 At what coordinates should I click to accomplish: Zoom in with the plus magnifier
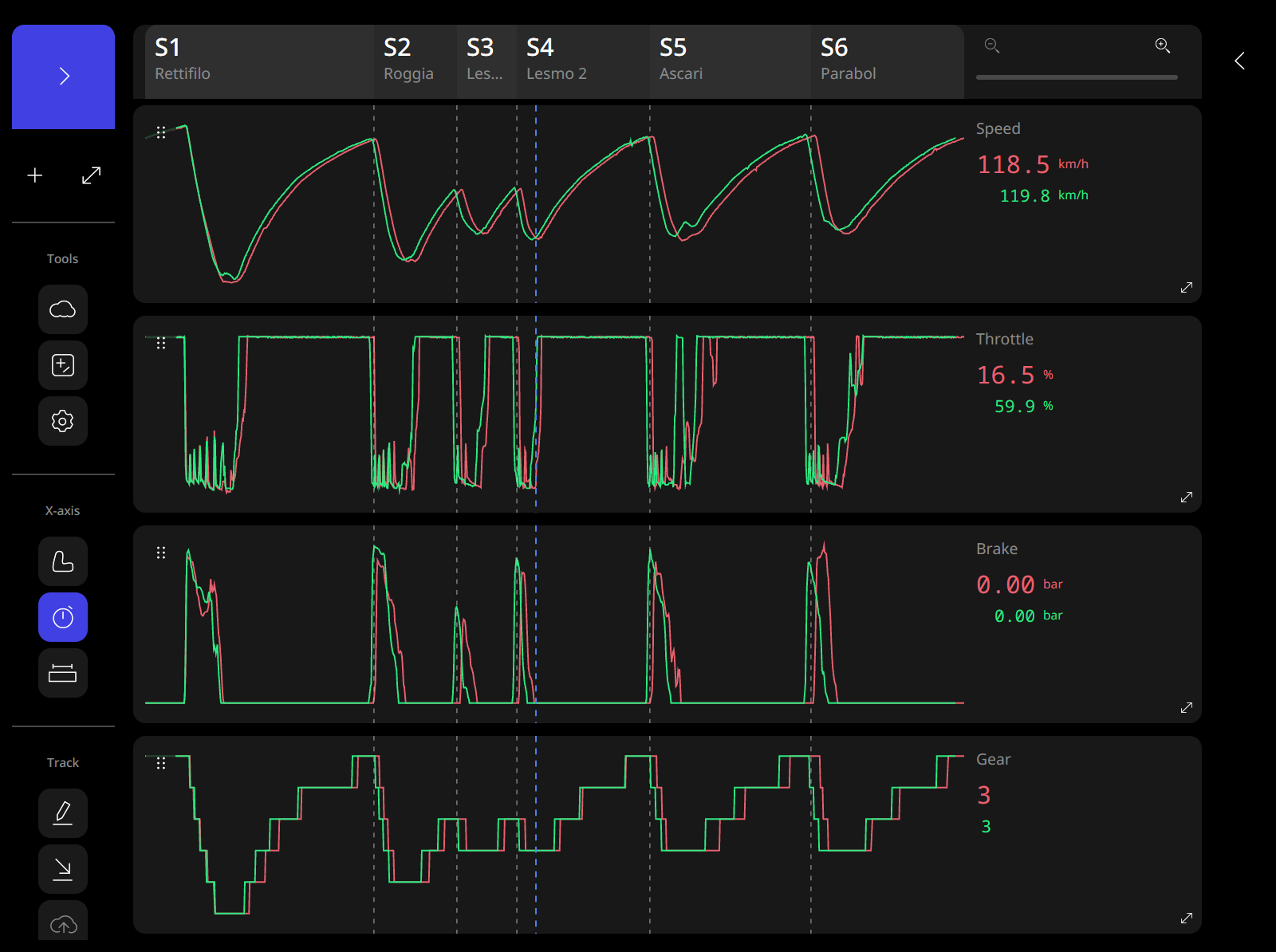click(x=1163, y=45)
